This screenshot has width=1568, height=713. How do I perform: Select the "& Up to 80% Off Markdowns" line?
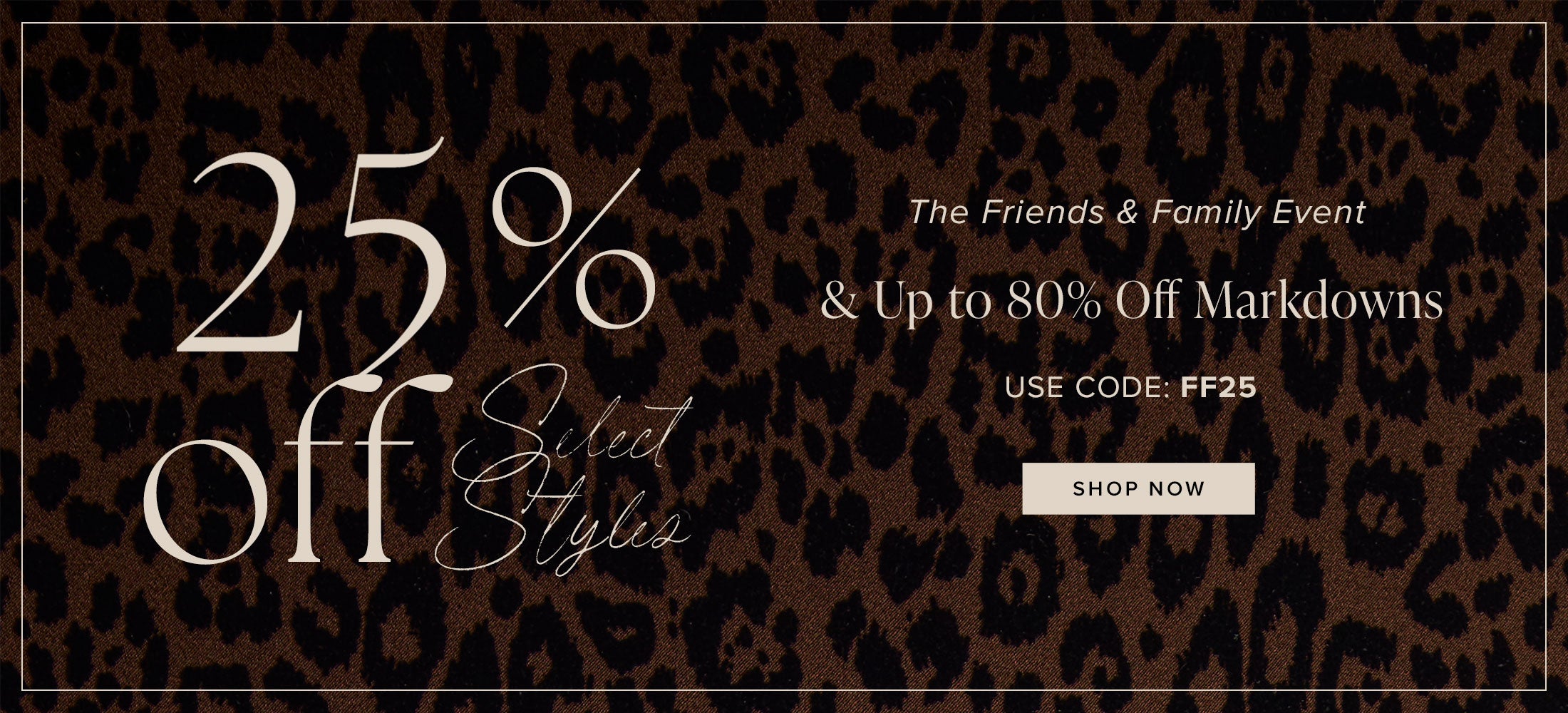pyautogui.click(x=1132, y=303)
